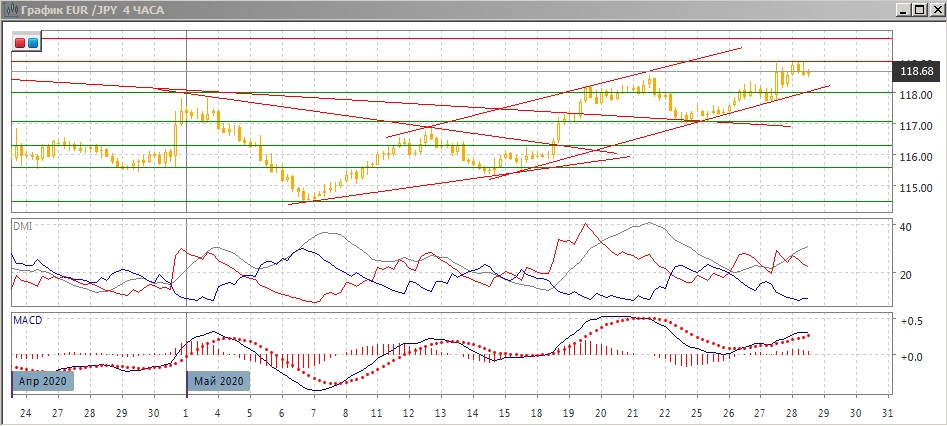
Task: Close the EUR/JPY chart window
Action: tap(935, 9)
